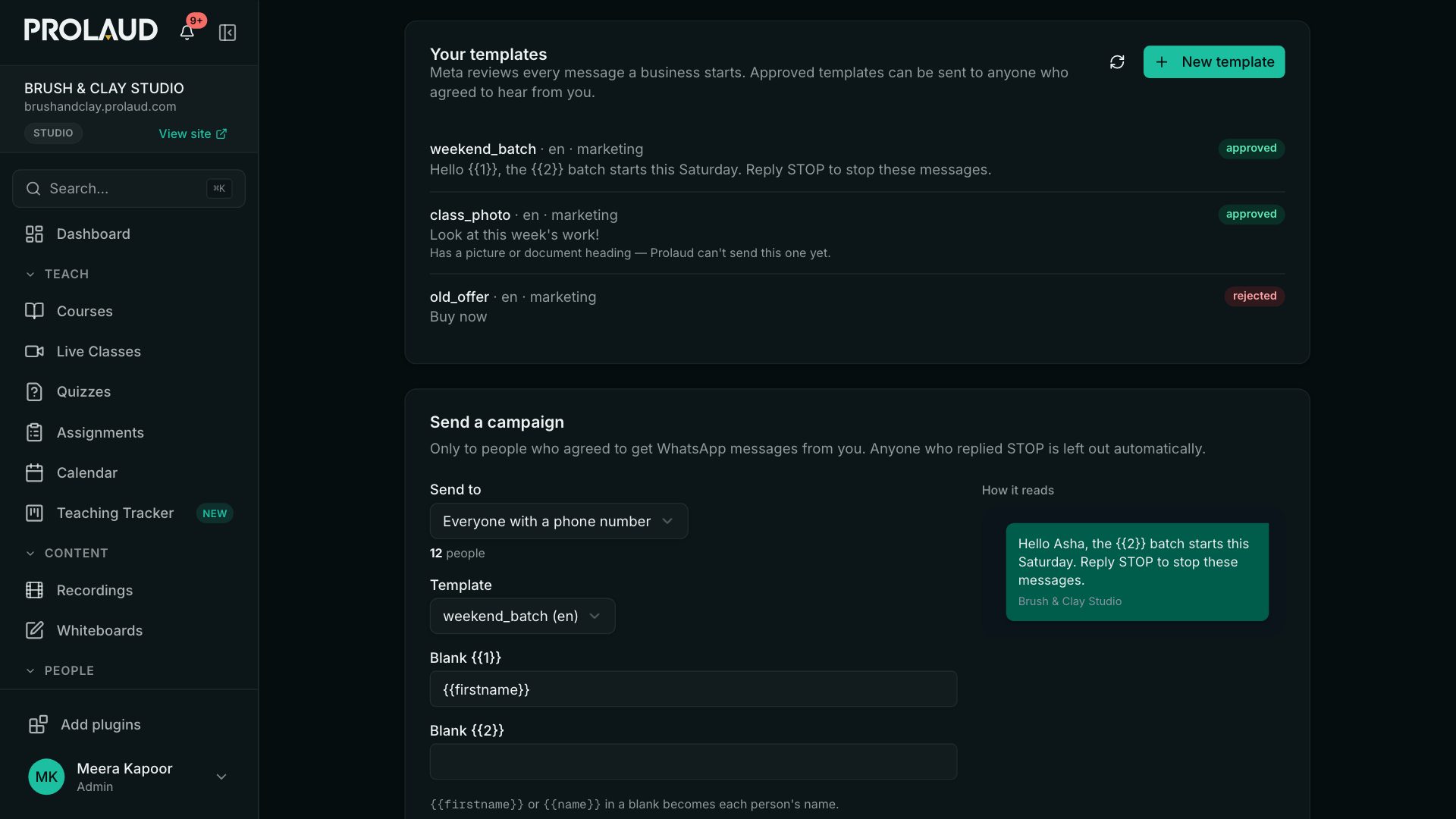Click the Blank {{1}} input field
Screen dimensions: 1456x819
point(693,689)
